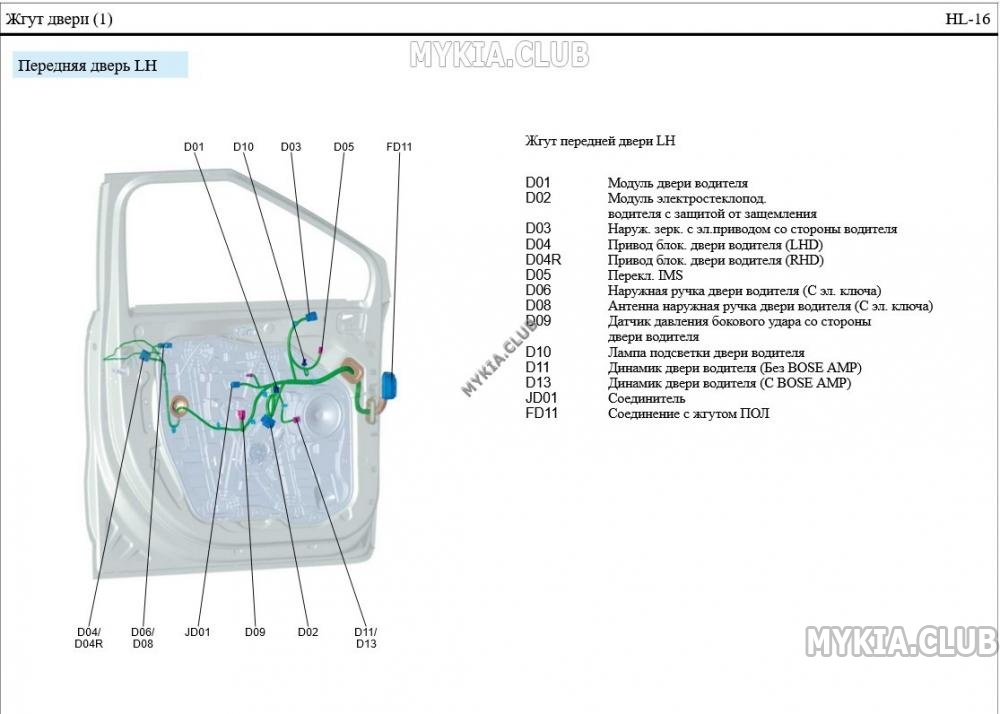Screen dimensions: 1000x714
Task: Open the MYKIA.CLUB watermark at bottom right
Action: [900, 641]
